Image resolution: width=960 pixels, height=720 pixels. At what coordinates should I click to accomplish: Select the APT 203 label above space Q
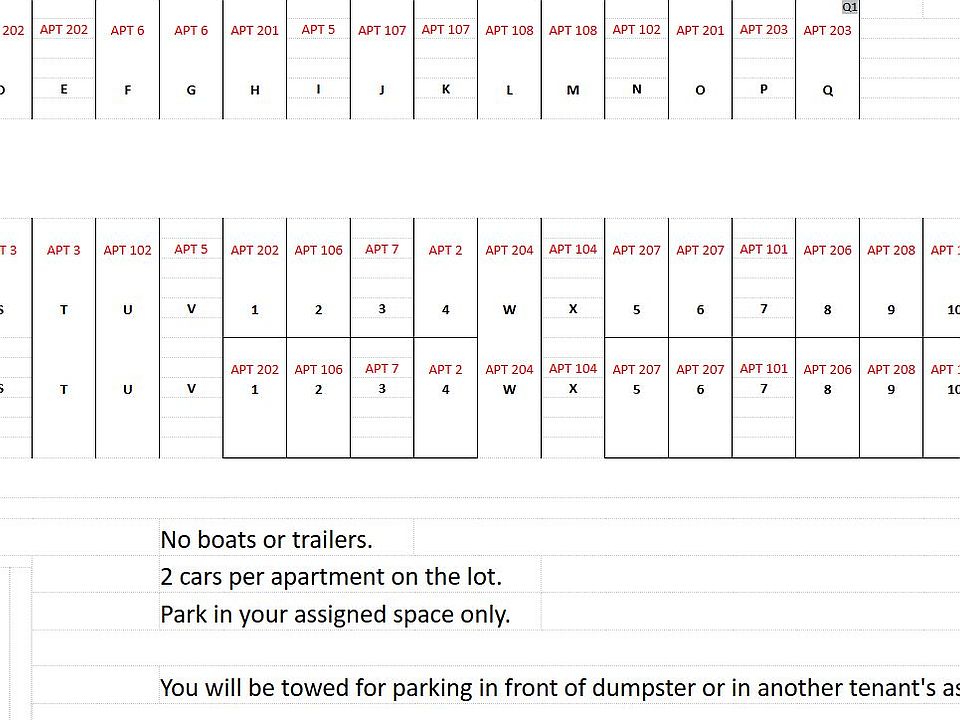click(x=828, y=31)
